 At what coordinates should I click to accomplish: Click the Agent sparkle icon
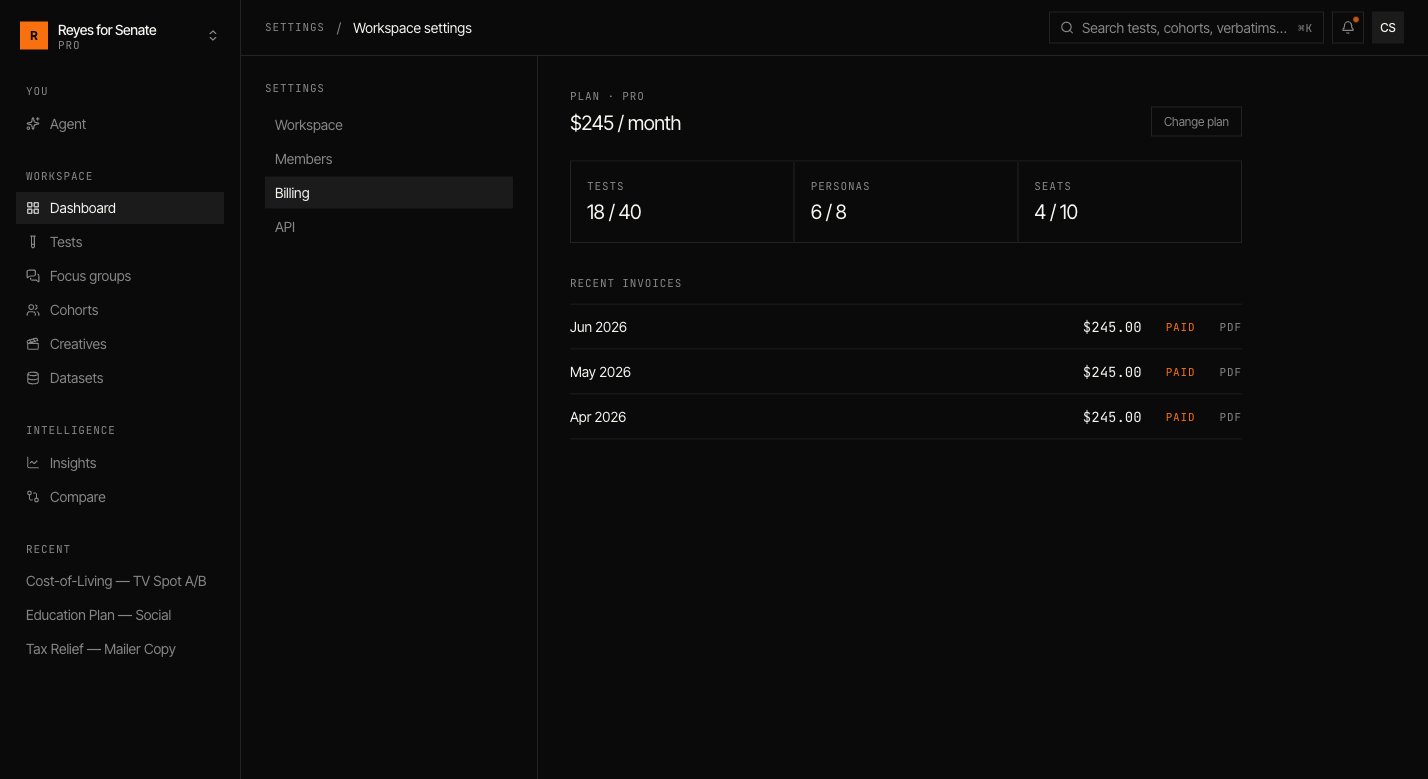(x=33, y=124)
